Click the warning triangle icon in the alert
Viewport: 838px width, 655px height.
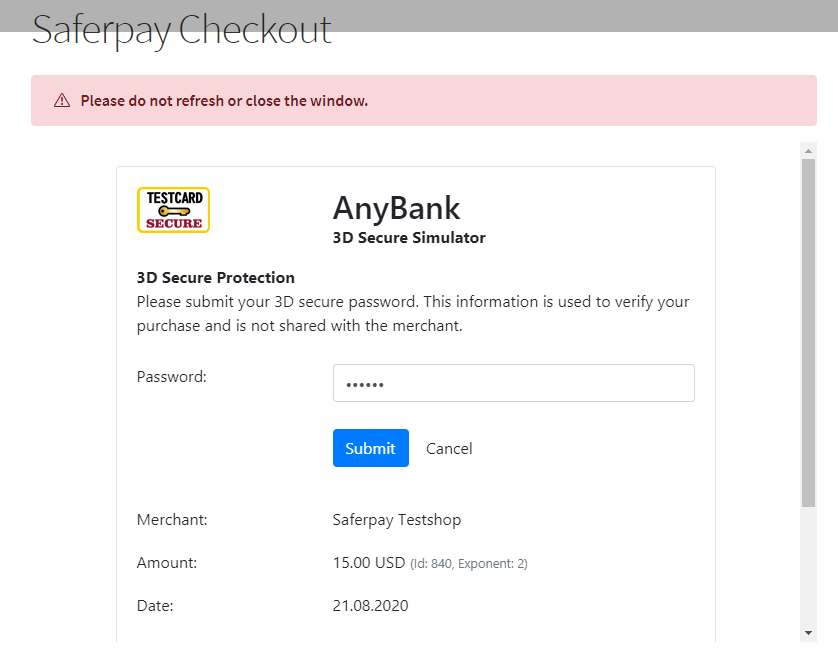pos(62,100)
